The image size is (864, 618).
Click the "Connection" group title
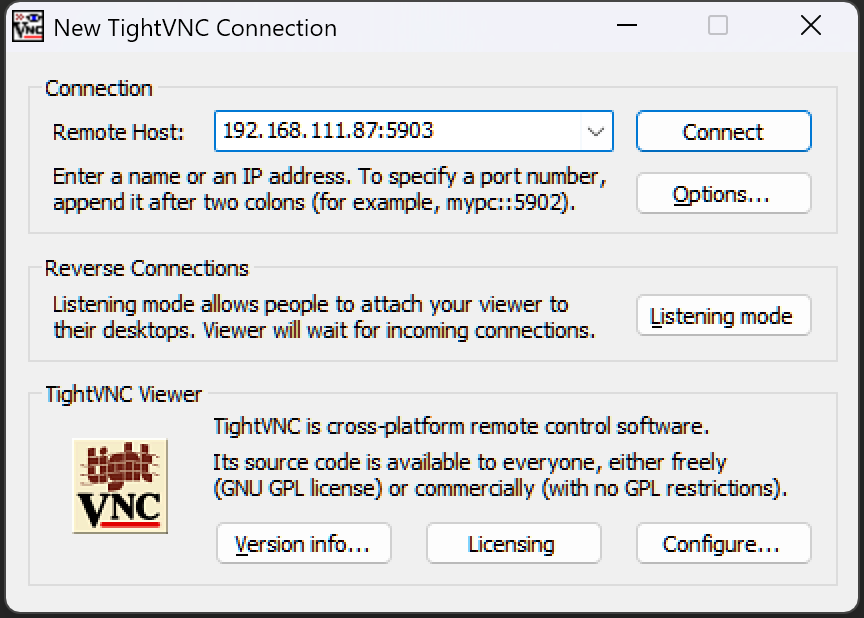[99, 88]
